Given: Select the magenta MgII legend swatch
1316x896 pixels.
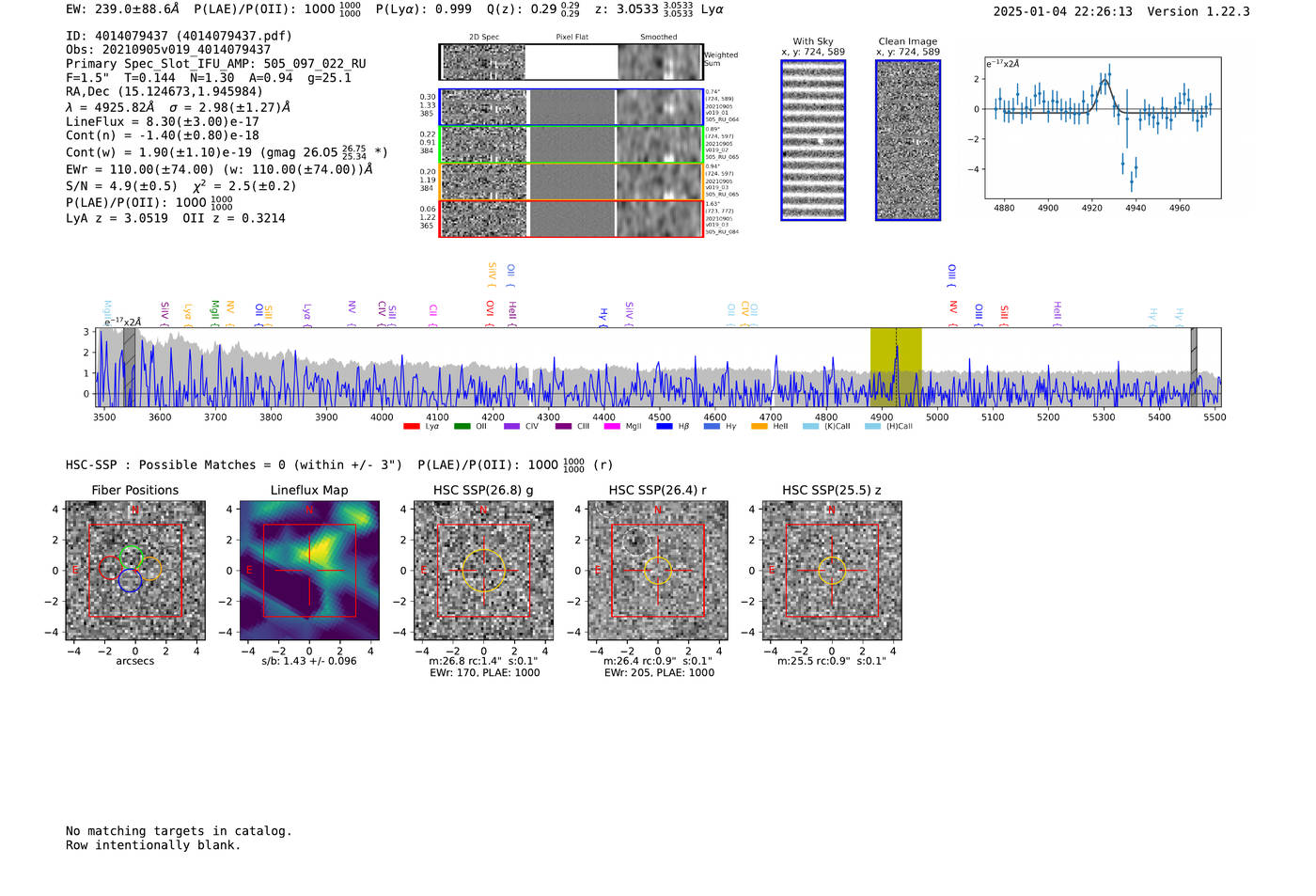Looking at the screenshot, I should (612, 427).
